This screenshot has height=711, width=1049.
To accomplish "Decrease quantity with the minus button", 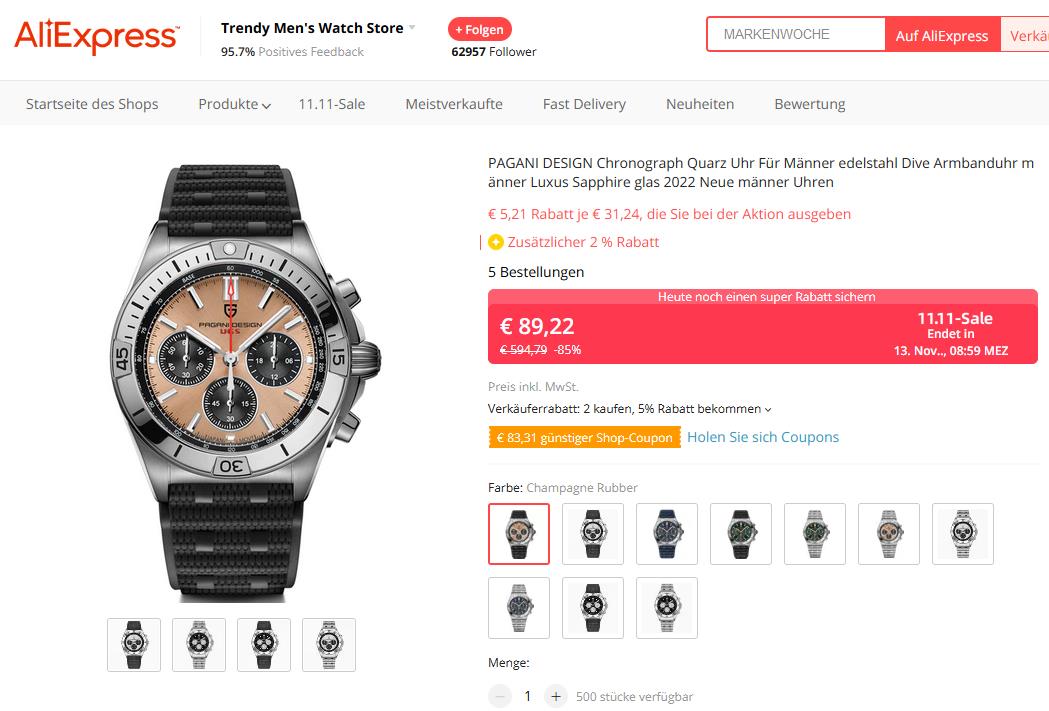I will click(499, 696).
